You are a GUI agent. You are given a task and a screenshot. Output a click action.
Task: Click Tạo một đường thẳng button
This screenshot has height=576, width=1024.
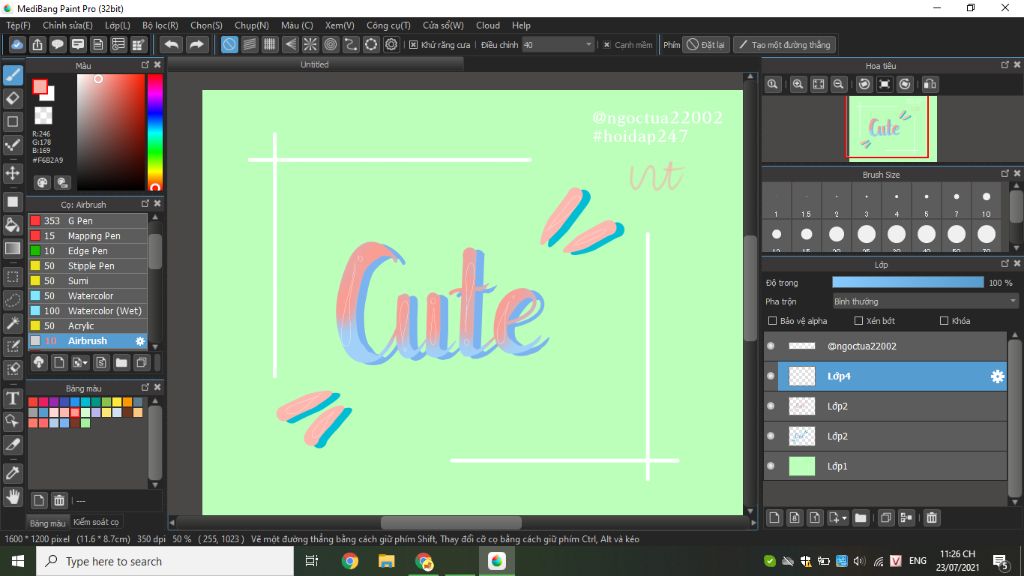pos(785,45)
